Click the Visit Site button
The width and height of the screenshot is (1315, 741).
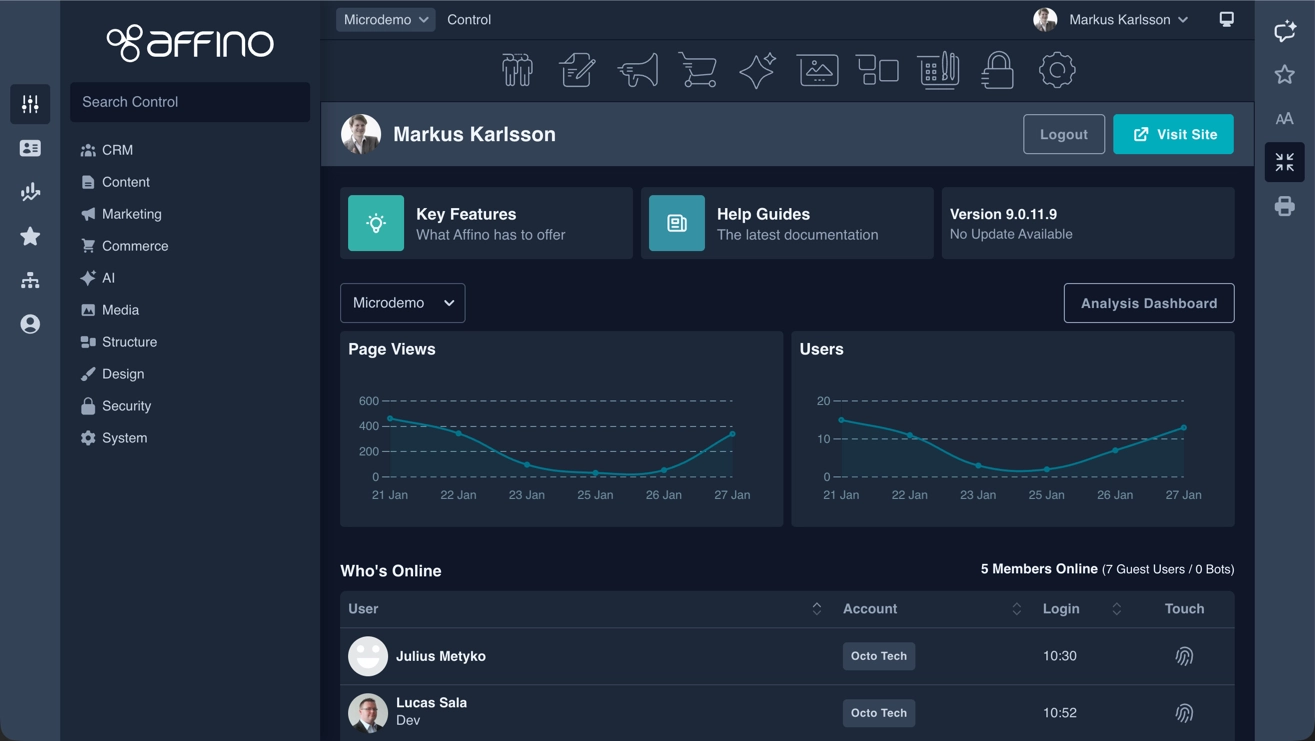point(1173,134)
